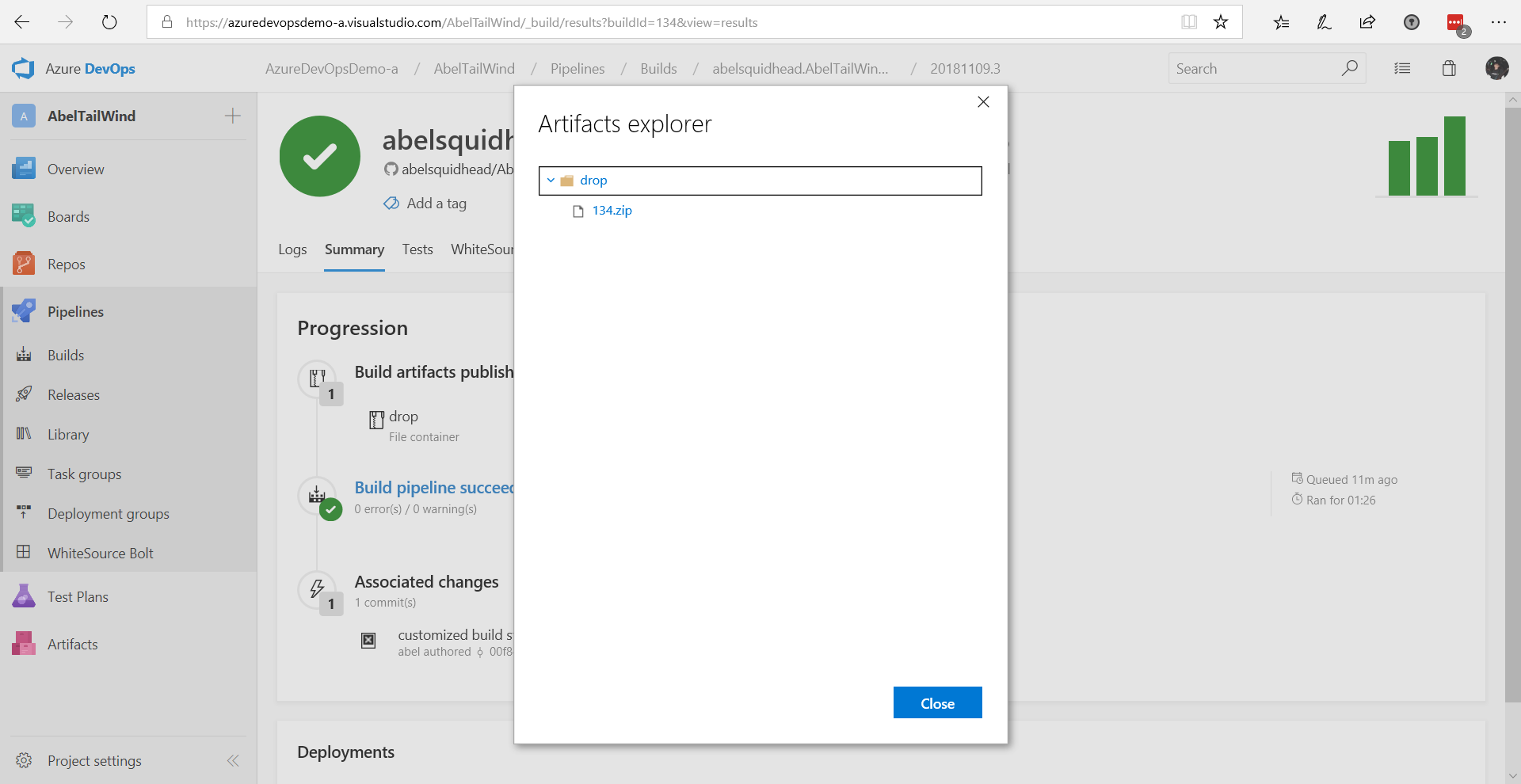Open the browser settings ellipsis menu
Viewport: 1521px width, 784px height.
click(1498, 22)
